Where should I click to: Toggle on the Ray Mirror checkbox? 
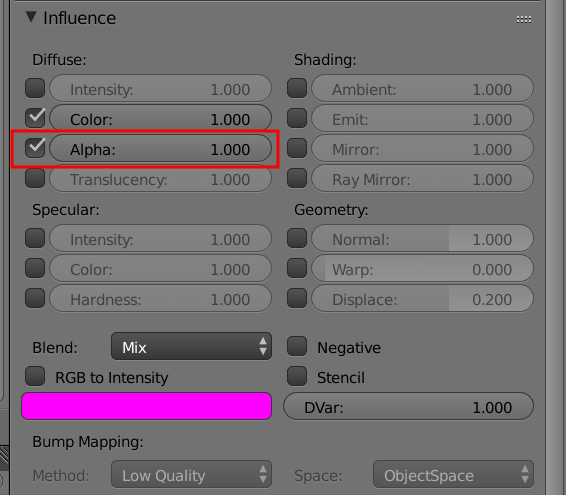[297, 178]
